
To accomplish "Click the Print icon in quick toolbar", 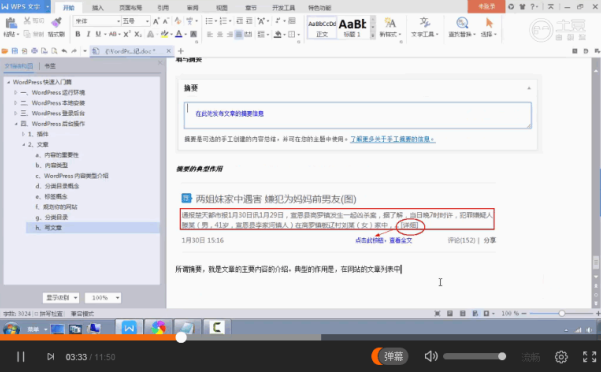I will coord(34,51).
